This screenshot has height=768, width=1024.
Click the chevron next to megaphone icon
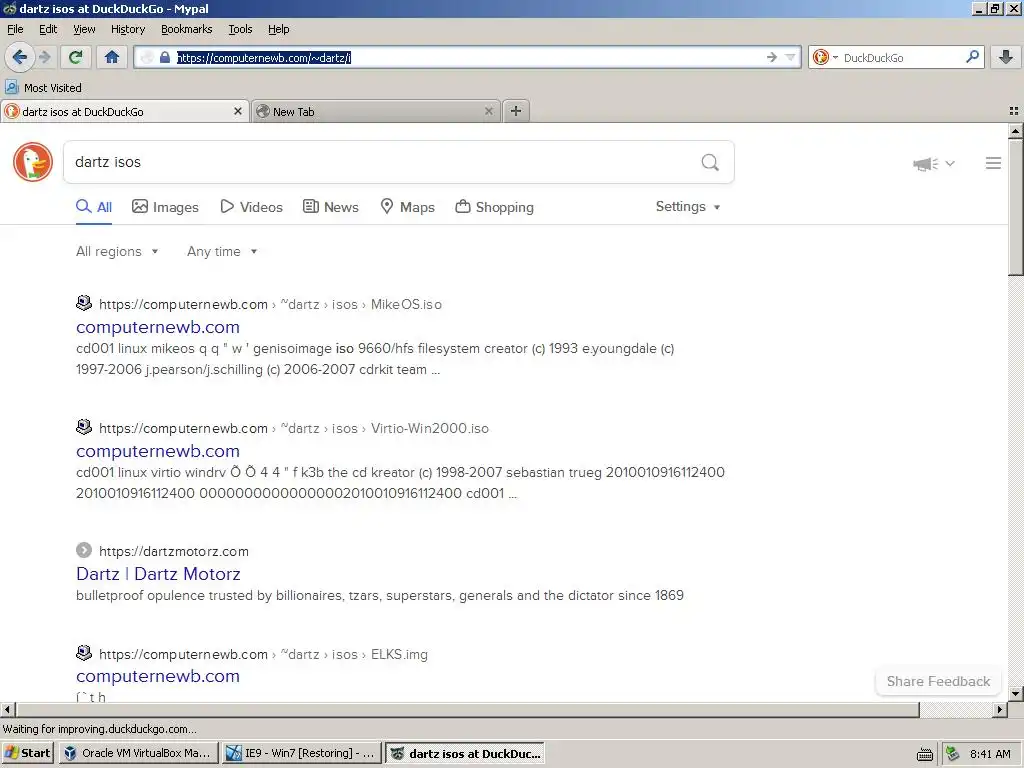[950, 163]
